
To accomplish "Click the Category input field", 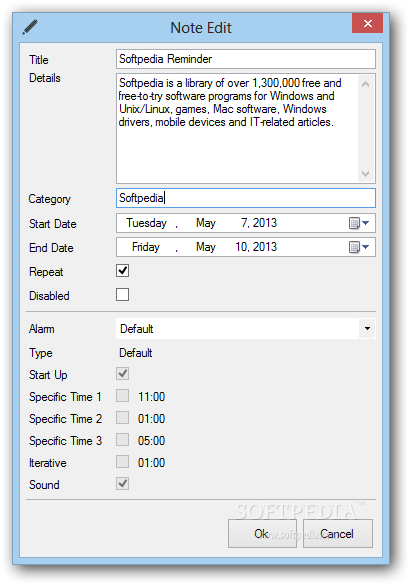I will [245, 198].
